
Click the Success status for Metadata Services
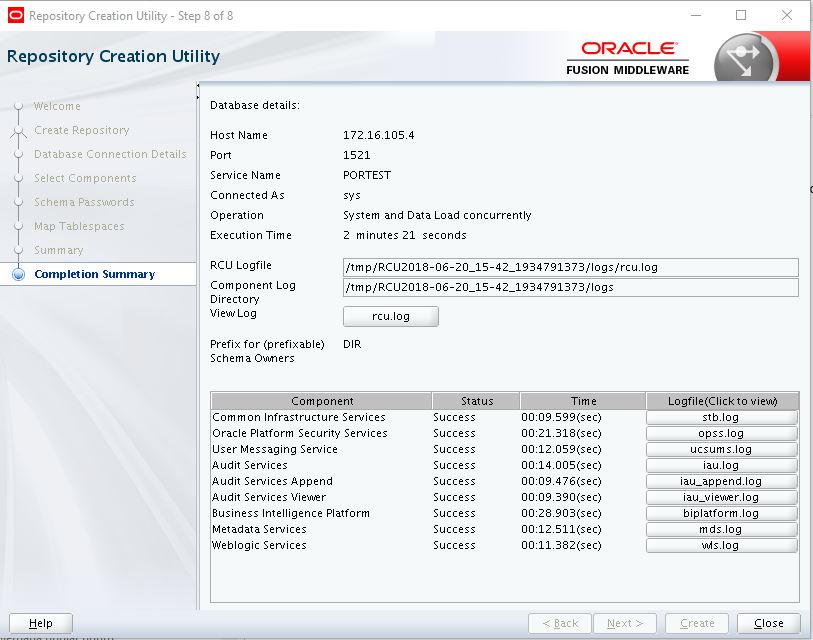[454, 530]
